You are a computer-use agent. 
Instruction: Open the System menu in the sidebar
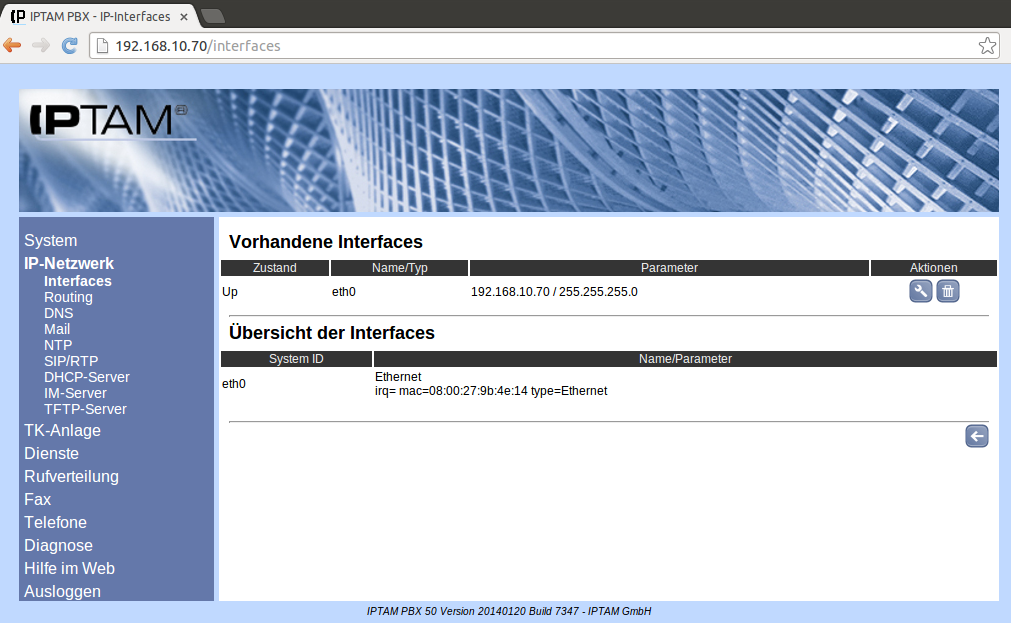51,240
